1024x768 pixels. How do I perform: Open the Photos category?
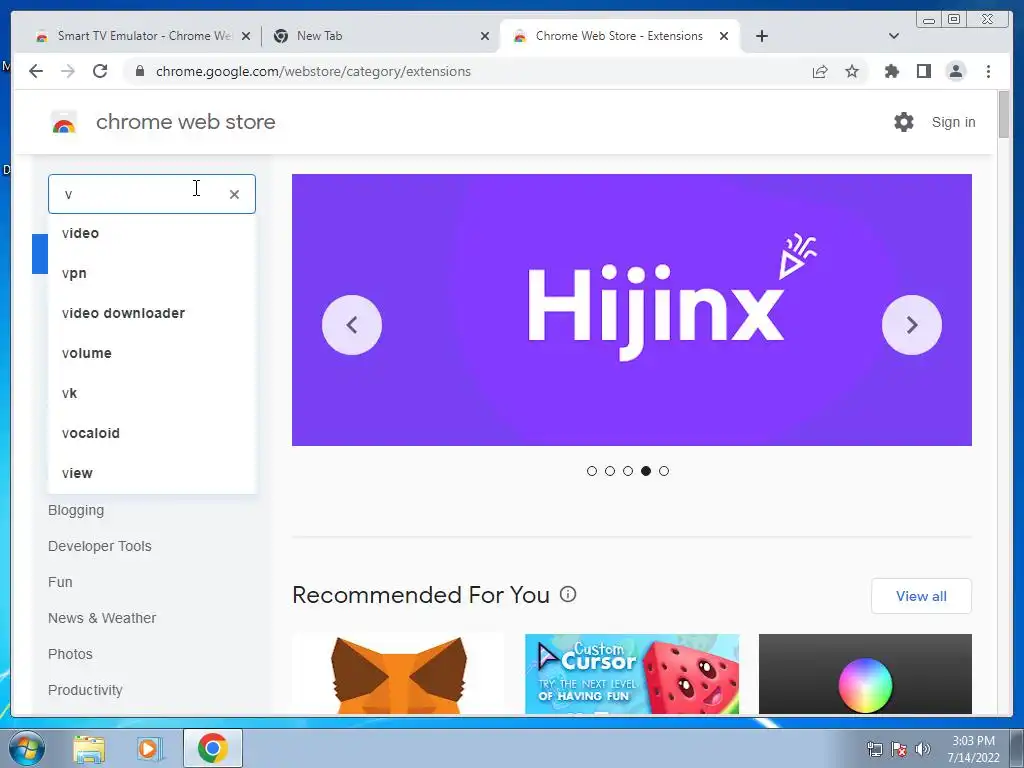(x=70, y=654)
